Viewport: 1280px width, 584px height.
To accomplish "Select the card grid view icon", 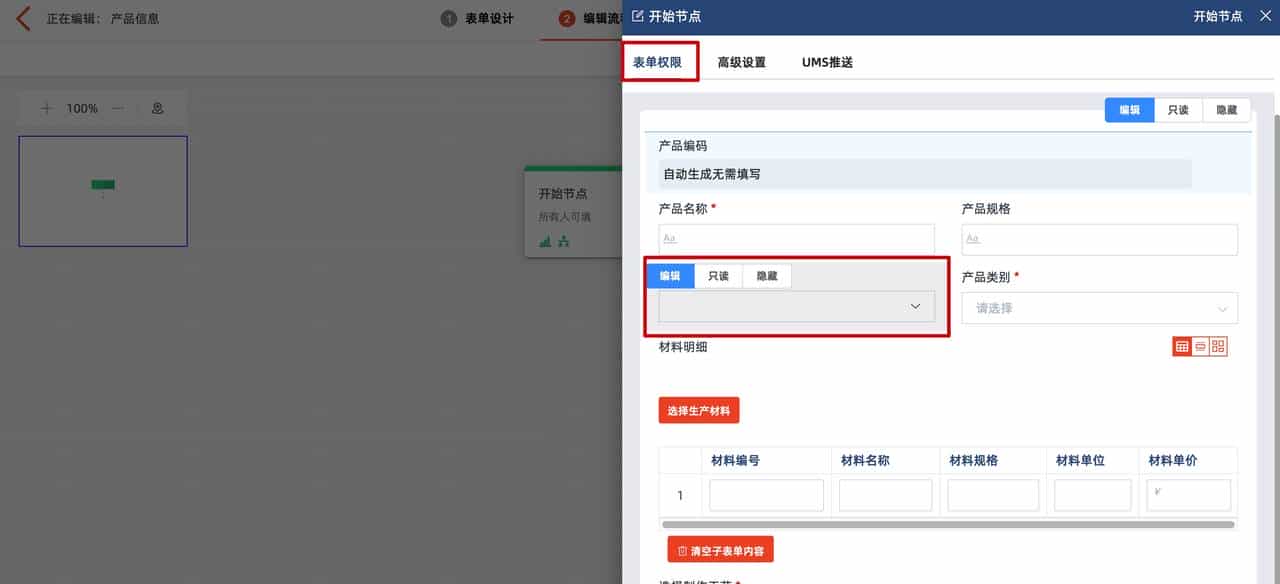I will pyautogui.click(x=1218, y=345).
